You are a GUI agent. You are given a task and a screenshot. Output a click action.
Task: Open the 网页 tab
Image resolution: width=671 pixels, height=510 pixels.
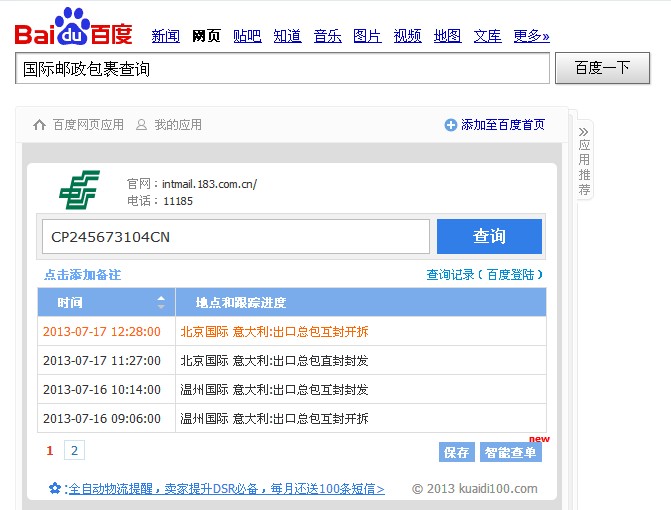(206, 36)
